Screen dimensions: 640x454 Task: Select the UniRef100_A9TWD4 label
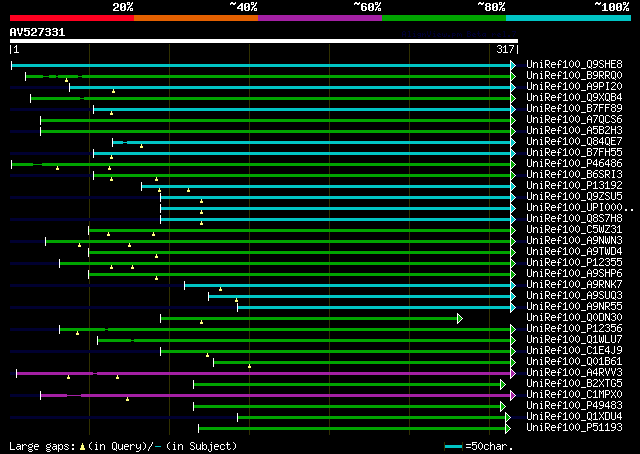(574, 252)
